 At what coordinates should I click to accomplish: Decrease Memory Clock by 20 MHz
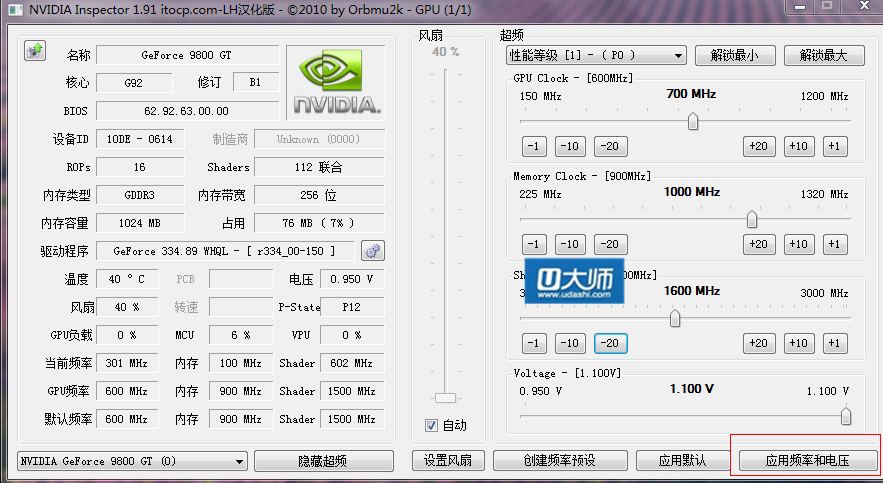[x=610, y=244]
